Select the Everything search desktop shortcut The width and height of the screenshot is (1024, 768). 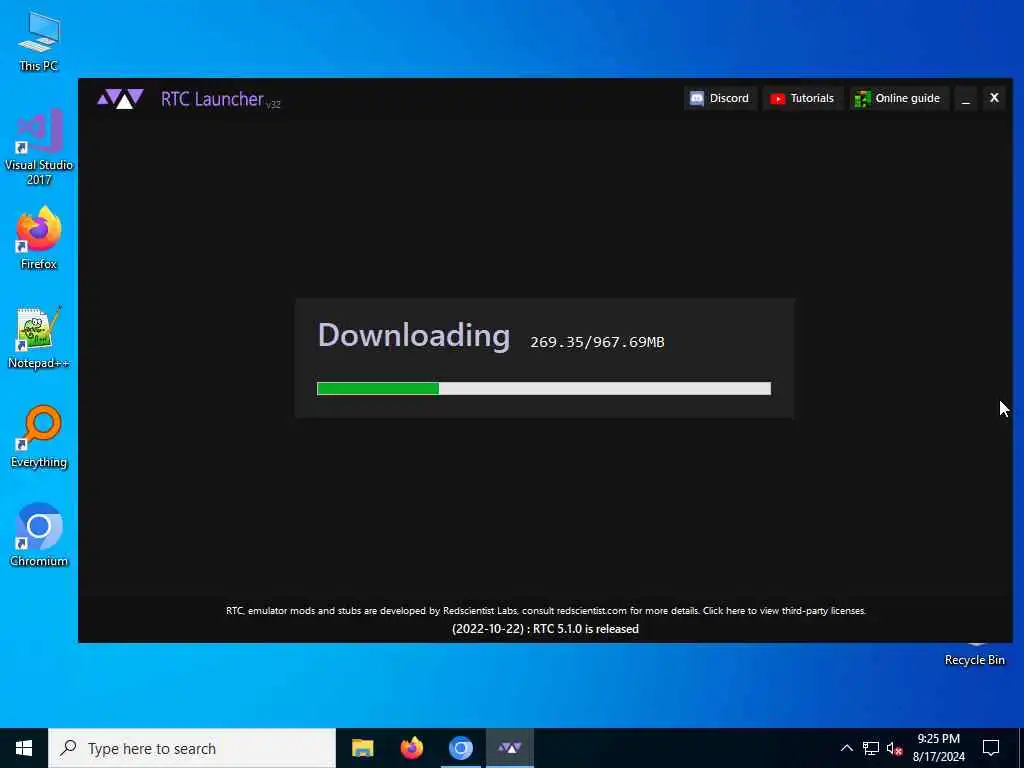pos(39,437)
